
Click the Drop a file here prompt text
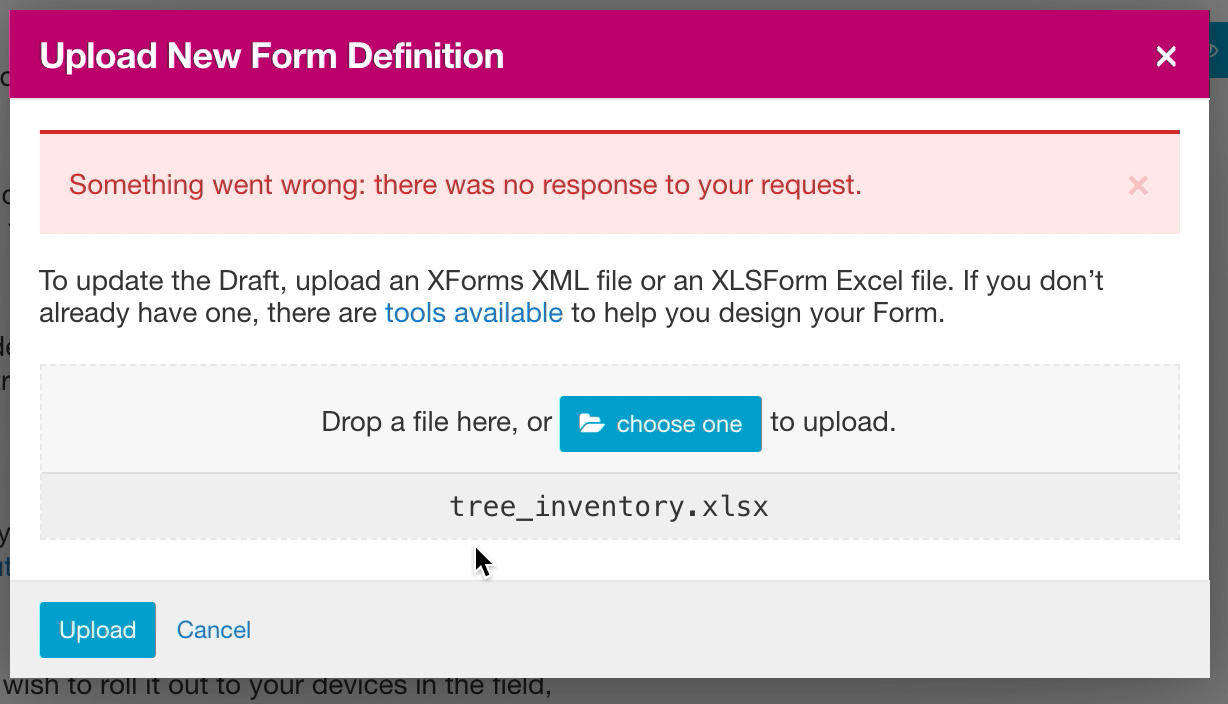click(x=435, y=422)
